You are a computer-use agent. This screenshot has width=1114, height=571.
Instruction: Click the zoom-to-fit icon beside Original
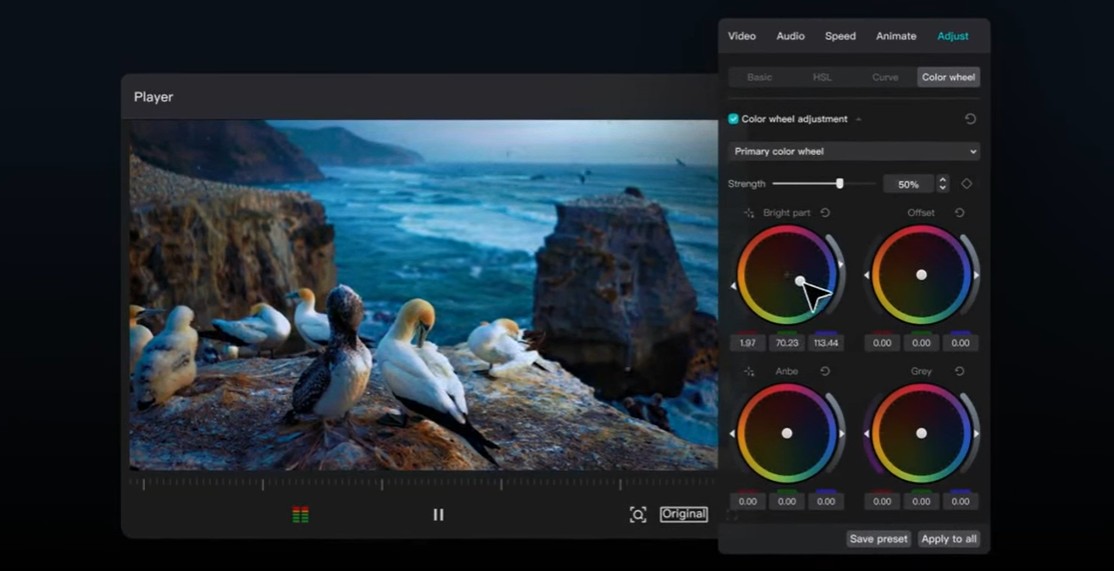tap(638, 515)
